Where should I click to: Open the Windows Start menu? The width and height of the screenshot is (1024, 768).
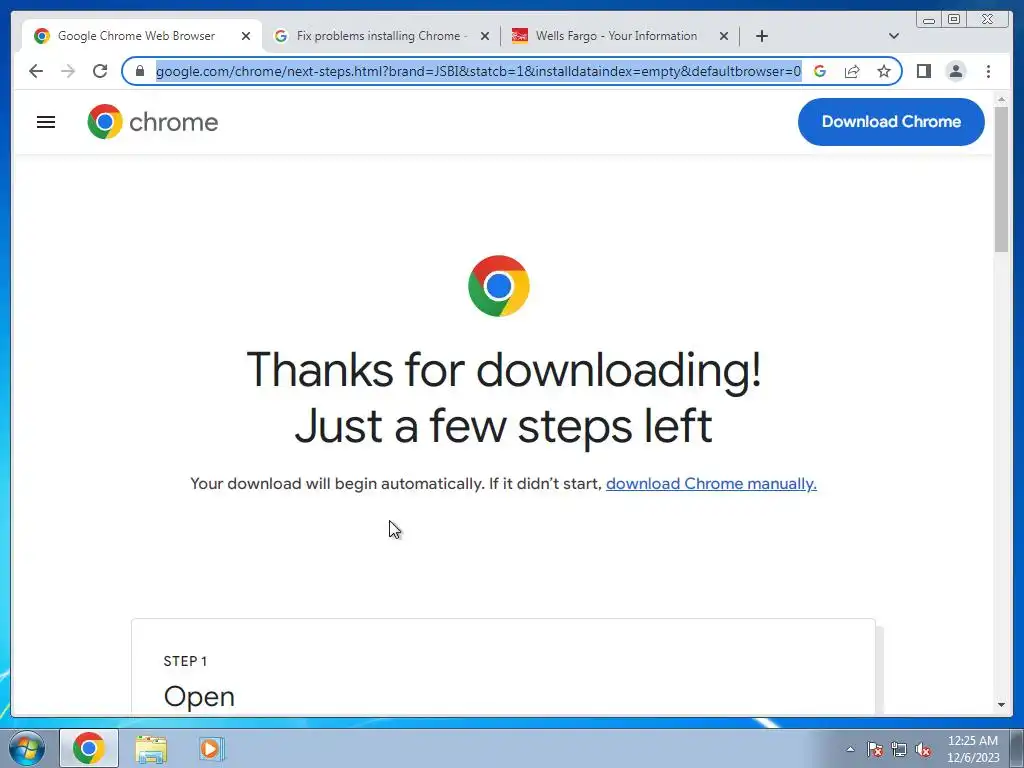pos(27,748)
